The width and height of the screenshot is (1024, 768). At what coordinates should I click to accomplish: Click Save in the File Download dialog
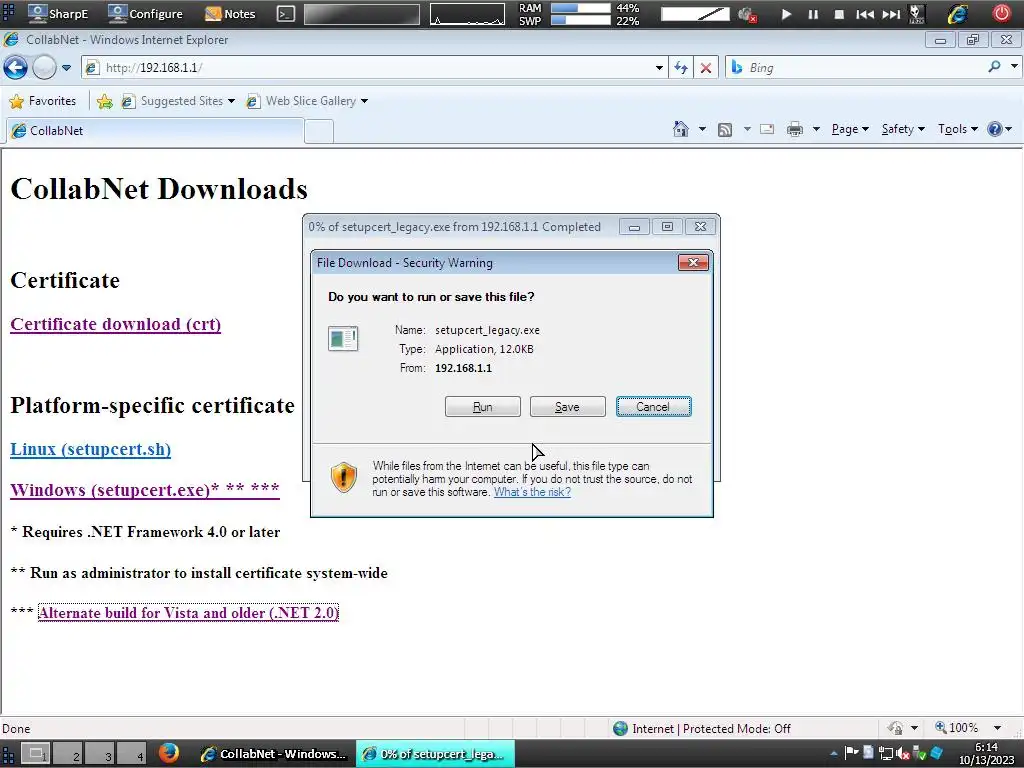[x=568, y=407]
